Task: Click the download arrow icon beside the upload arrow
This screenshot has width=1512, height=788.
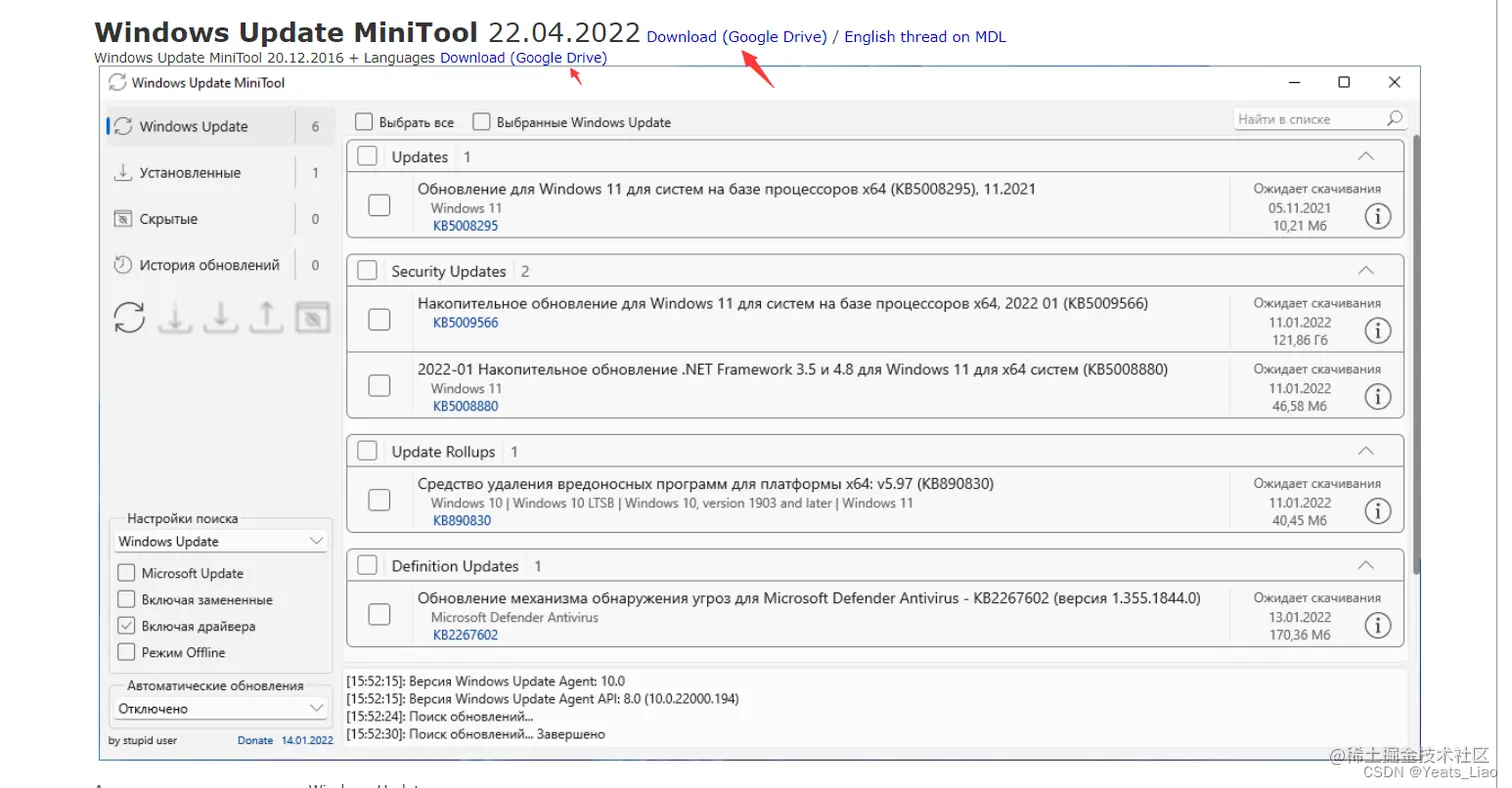Action: coord(220,317)
